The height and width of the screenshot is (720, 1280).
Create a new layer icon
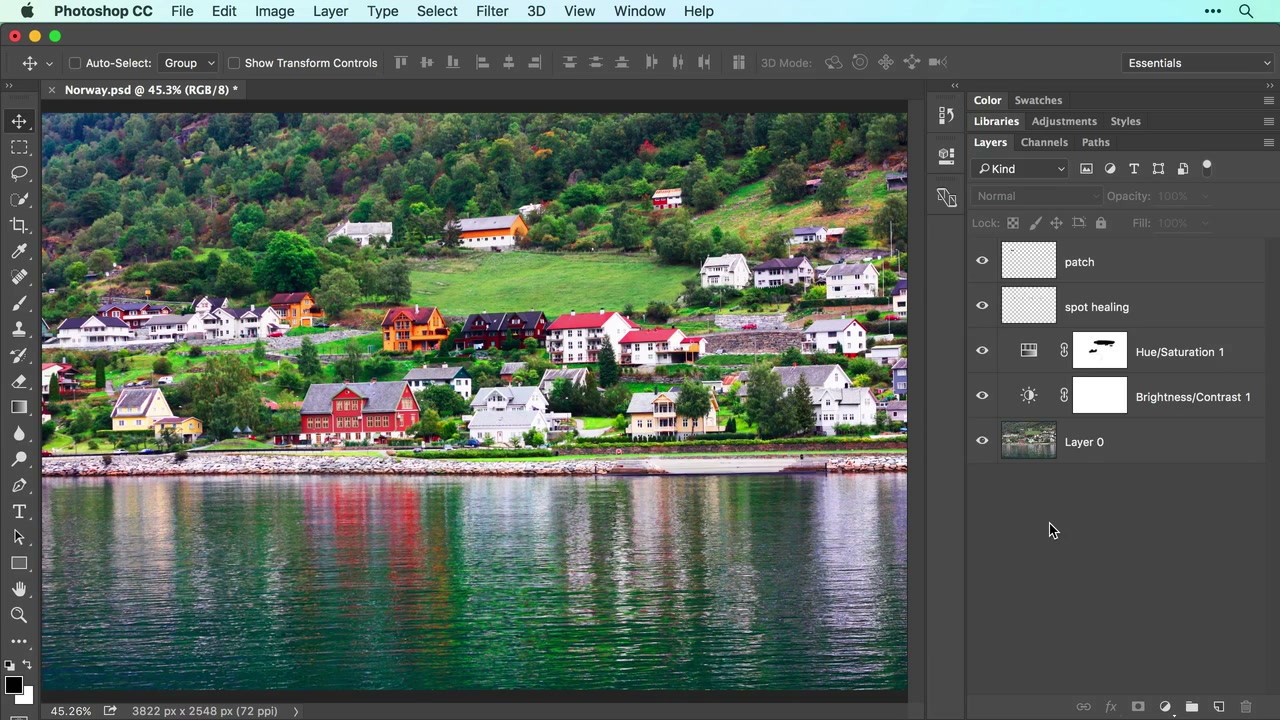(1219, 707)
